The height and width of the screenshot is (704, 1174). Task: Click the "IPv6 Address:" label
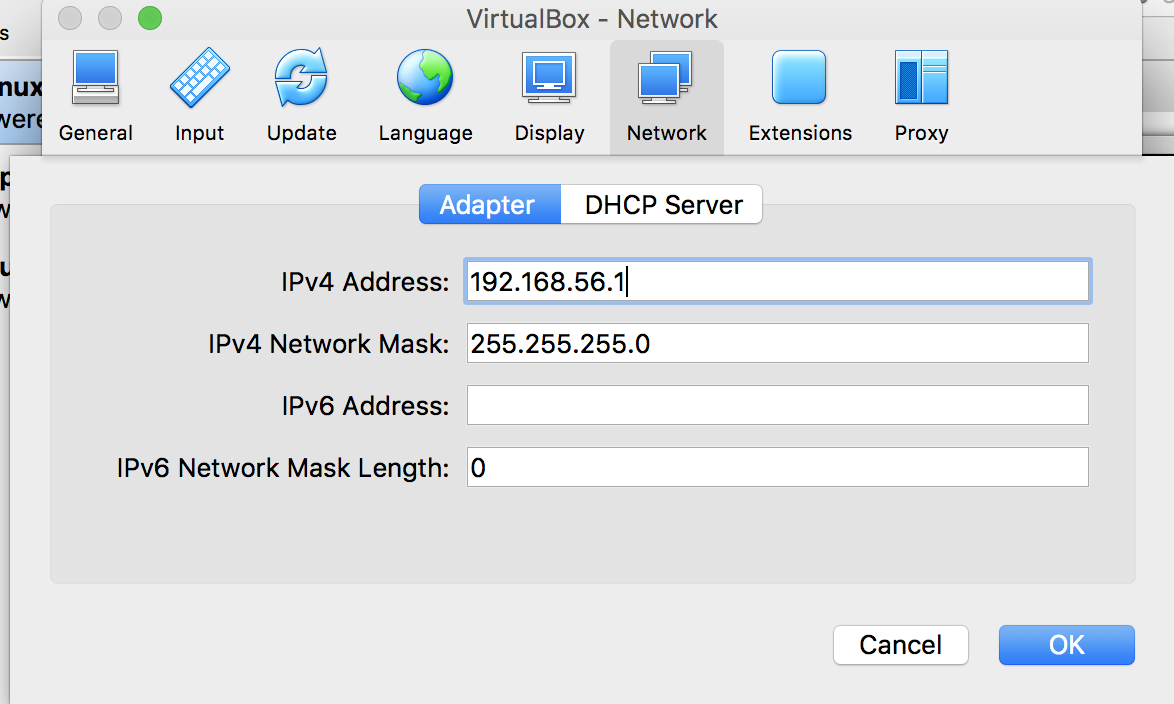click(365, 406)
